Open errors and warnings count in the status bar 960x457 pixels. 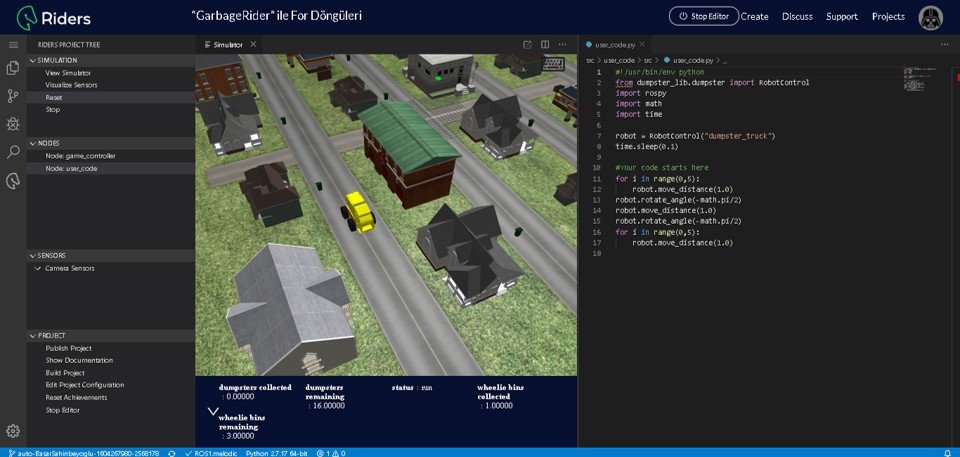click(x=331, y=453)
